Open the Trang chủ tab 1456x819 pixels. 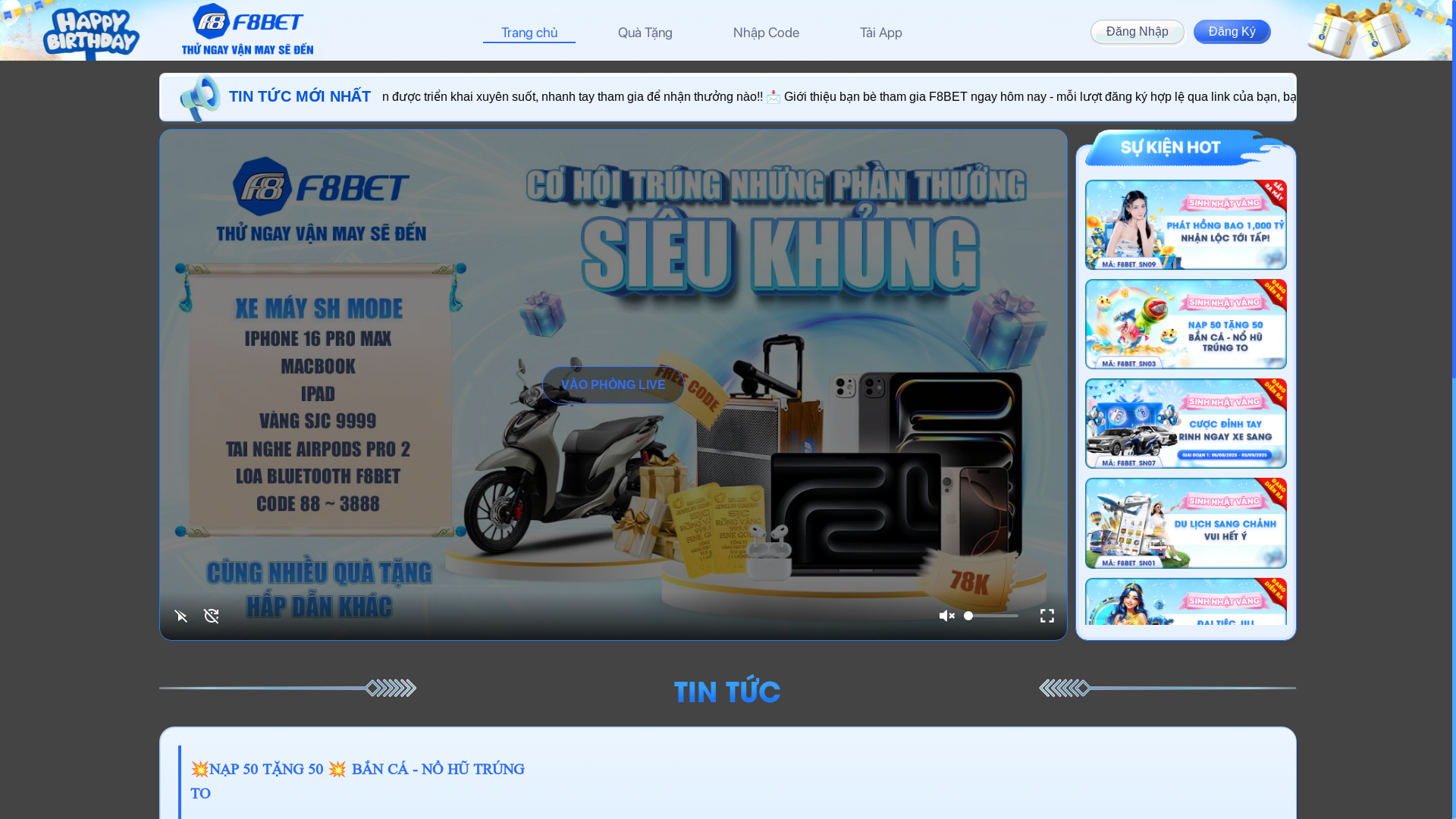529,33
